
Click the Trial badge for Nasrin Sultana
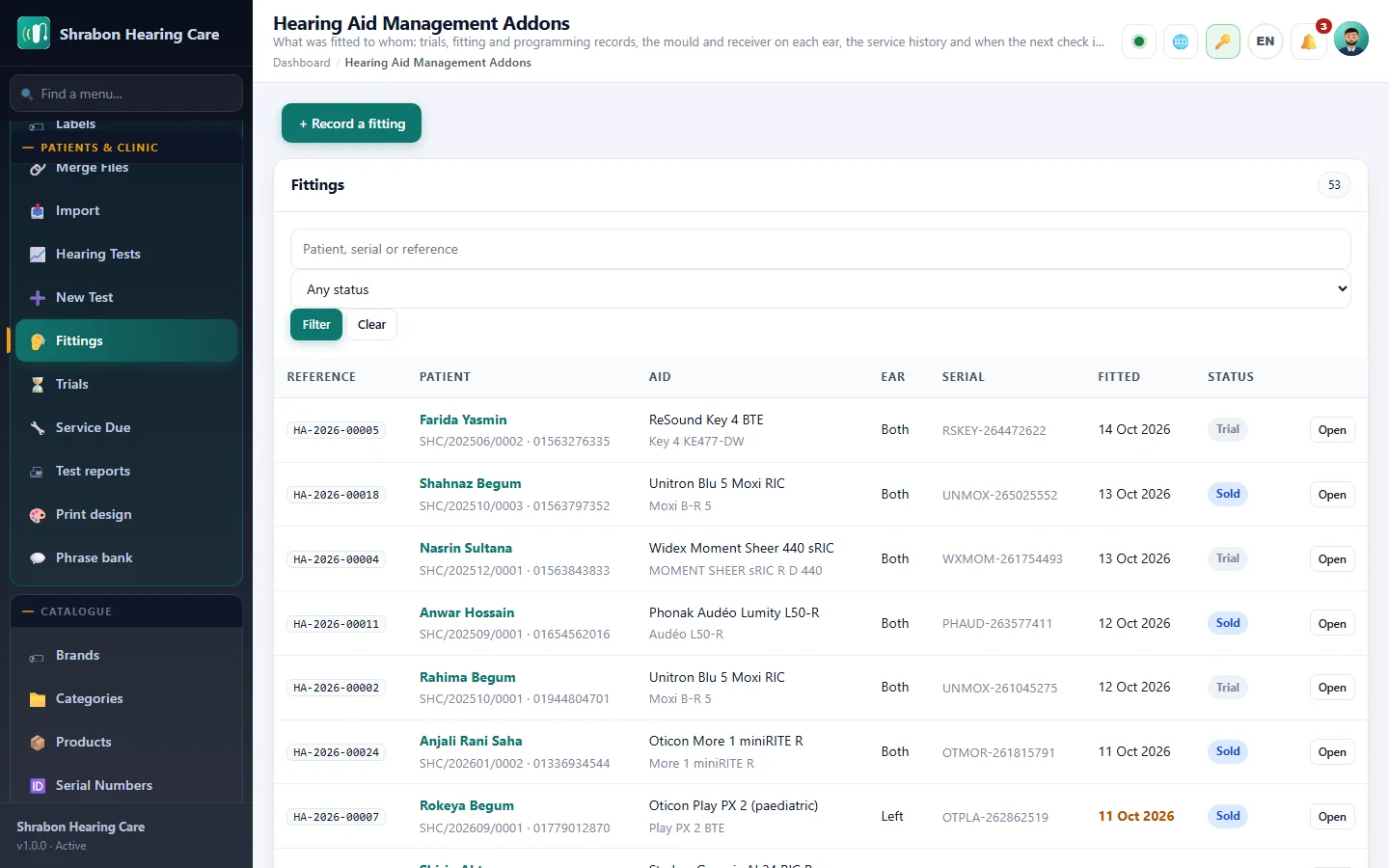(x=1228, y=558)
